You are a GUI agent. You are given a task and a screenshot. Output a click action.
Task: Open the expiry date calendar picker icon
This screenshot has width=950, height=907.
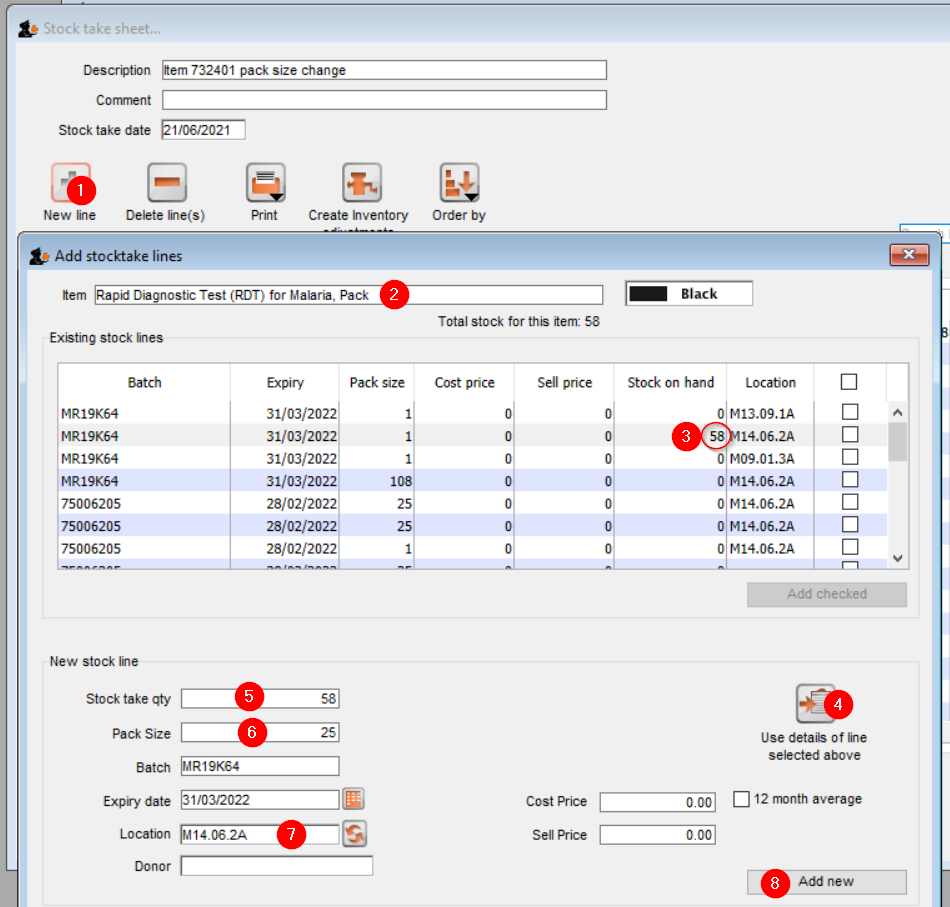353,799
